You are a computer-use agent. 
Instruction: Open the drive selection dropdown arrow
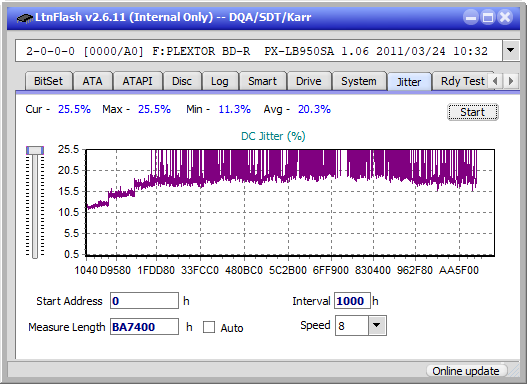511,51
